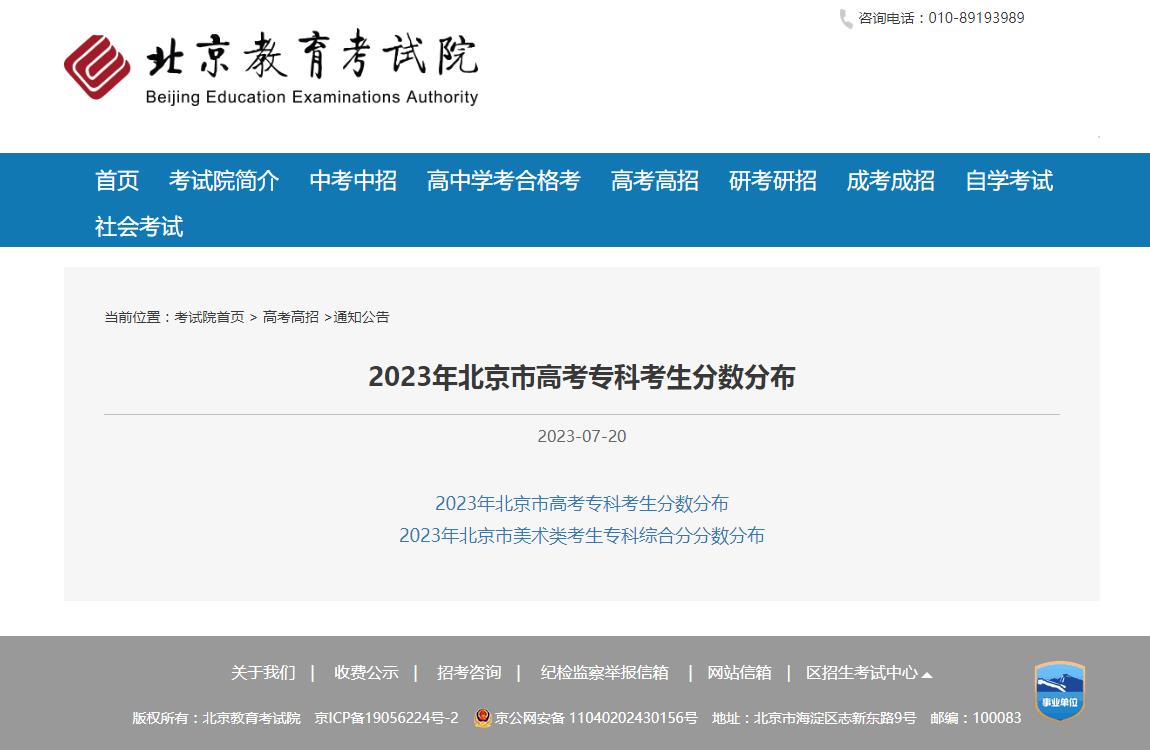
Task: Open the 2023年北京市美术类考生专科综合分分数分布 link
Action: click(x=582, y=536)
